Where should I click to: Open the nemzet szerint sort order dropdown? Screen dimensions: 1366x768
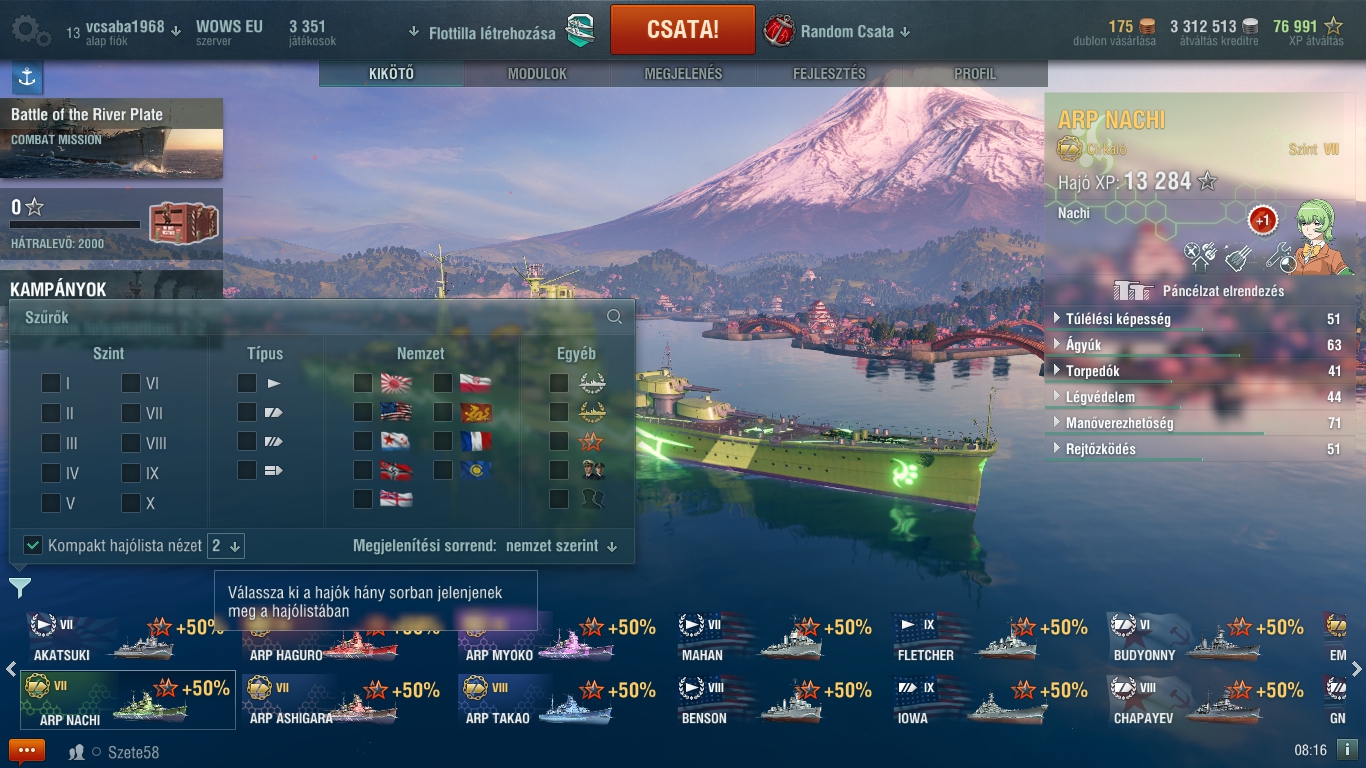[561, 546]
